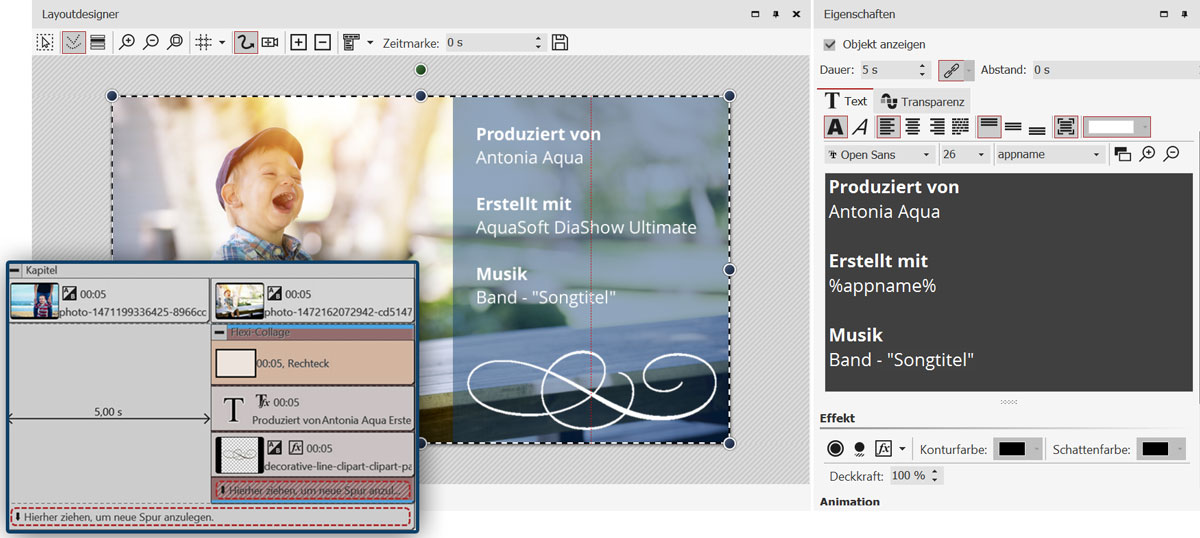
Task: Click the minus button in Layoutdesigner toolbar
Action: [322, 42]
